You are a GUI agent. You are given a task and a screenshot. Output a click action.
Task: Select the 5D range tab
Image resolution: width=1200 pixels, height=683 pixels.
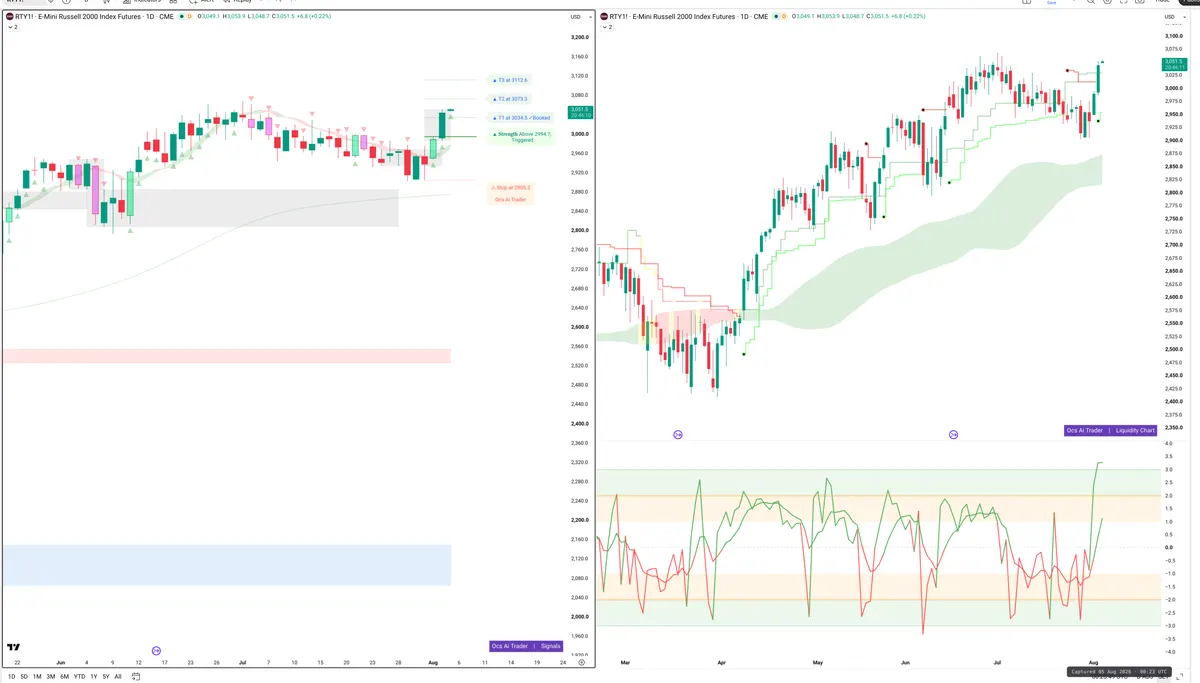click(x=24, y=676)
